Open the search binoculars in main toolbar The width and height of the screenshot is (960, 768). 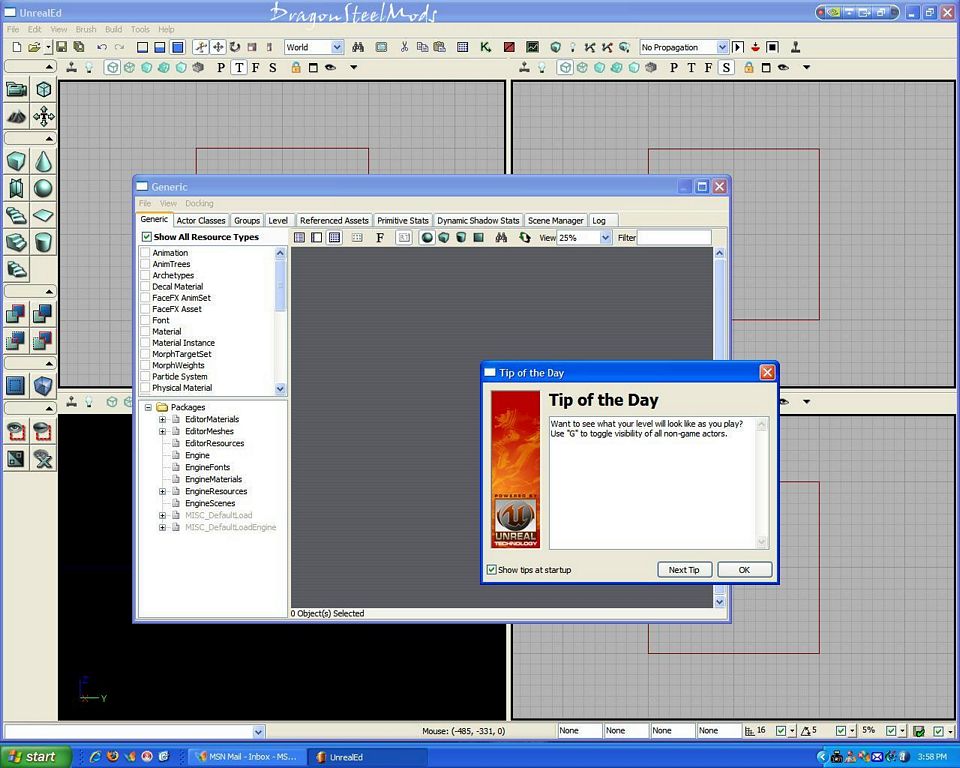pos(357,47)
